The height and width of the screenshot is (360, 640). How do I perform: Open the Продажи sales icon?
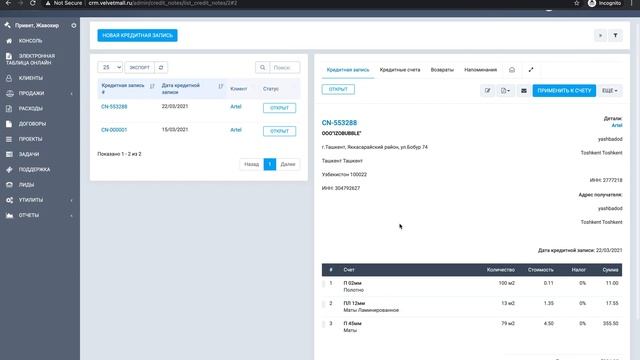click(x=9, y=93)
